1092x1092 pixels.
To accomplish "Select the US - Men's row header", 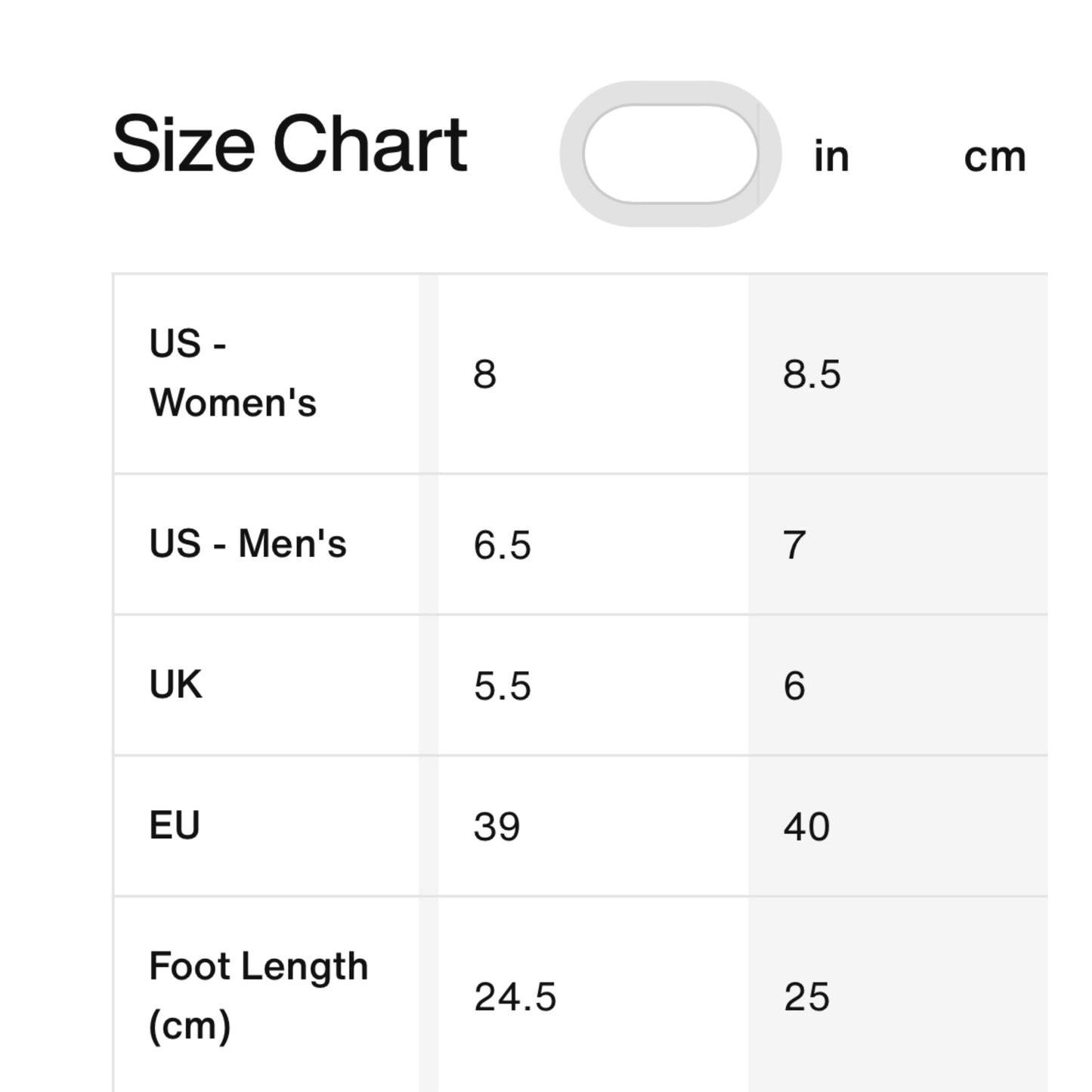I will [248, 544].
